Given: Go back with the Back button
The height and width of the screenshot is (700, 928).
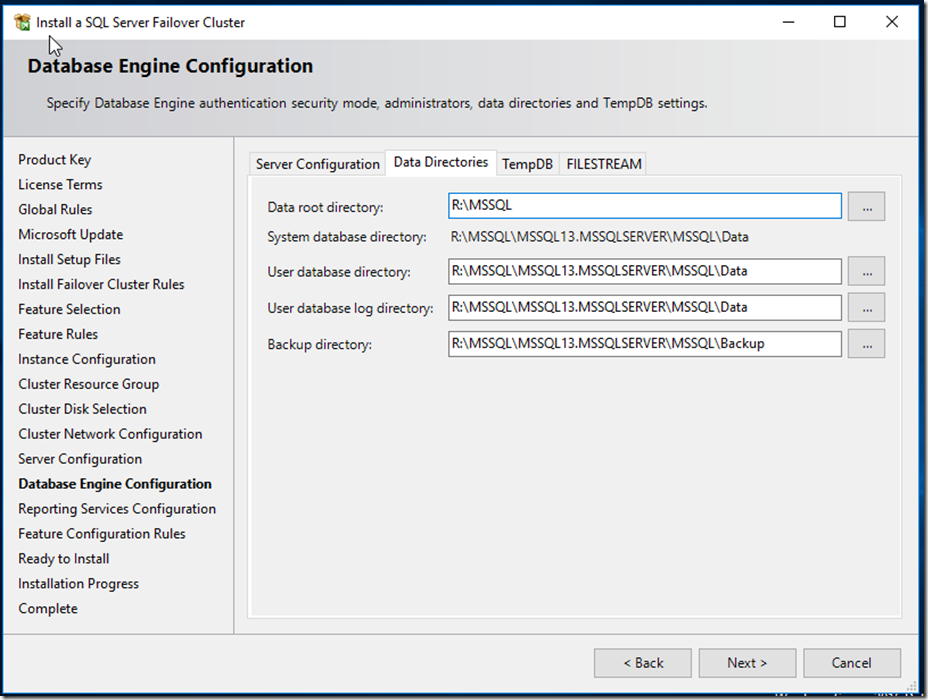Looking at the screenshot, I should click(x=643, y=663).
